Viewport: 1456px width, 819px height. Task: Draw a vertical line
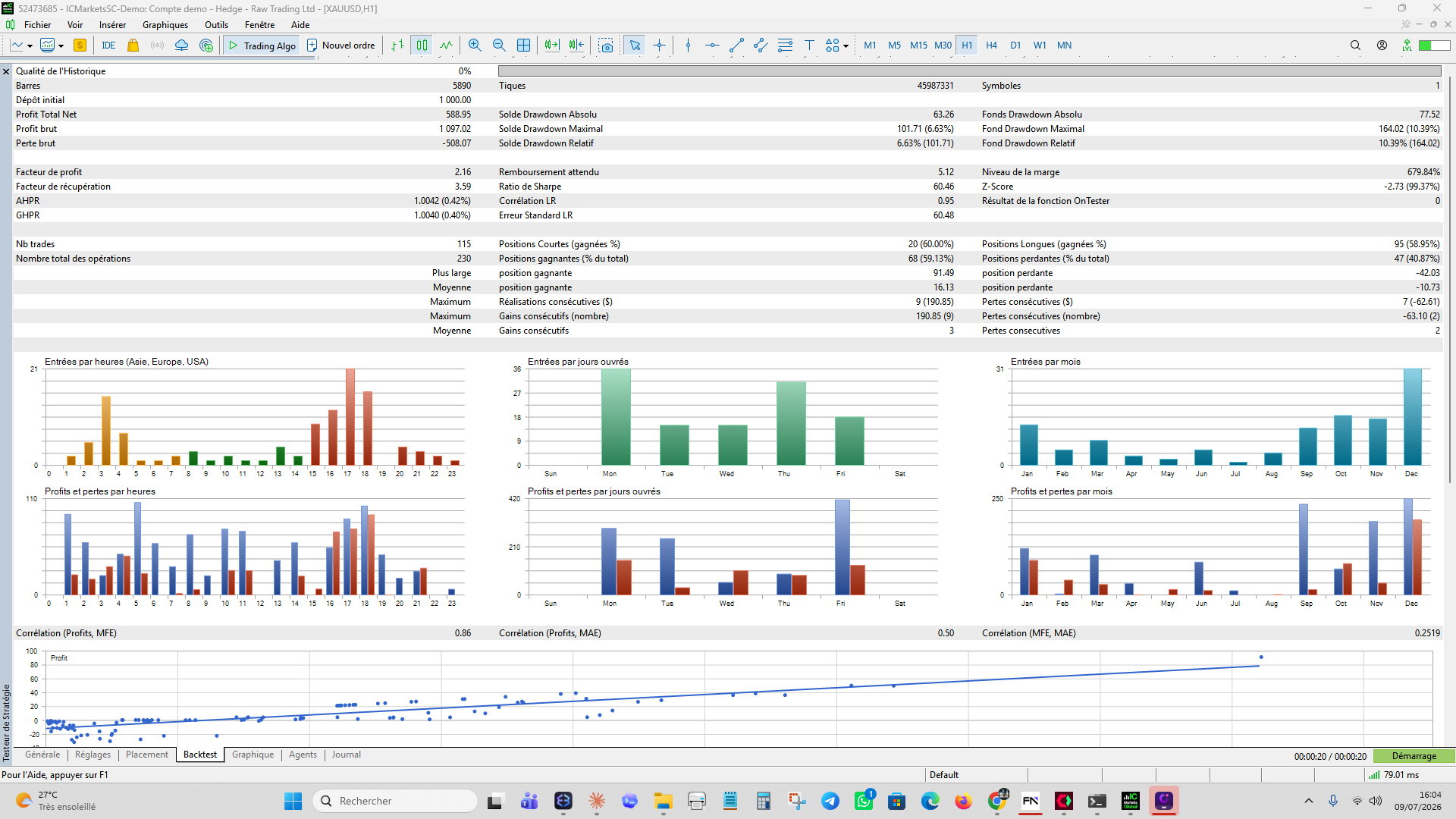click(x=688, y=45)
